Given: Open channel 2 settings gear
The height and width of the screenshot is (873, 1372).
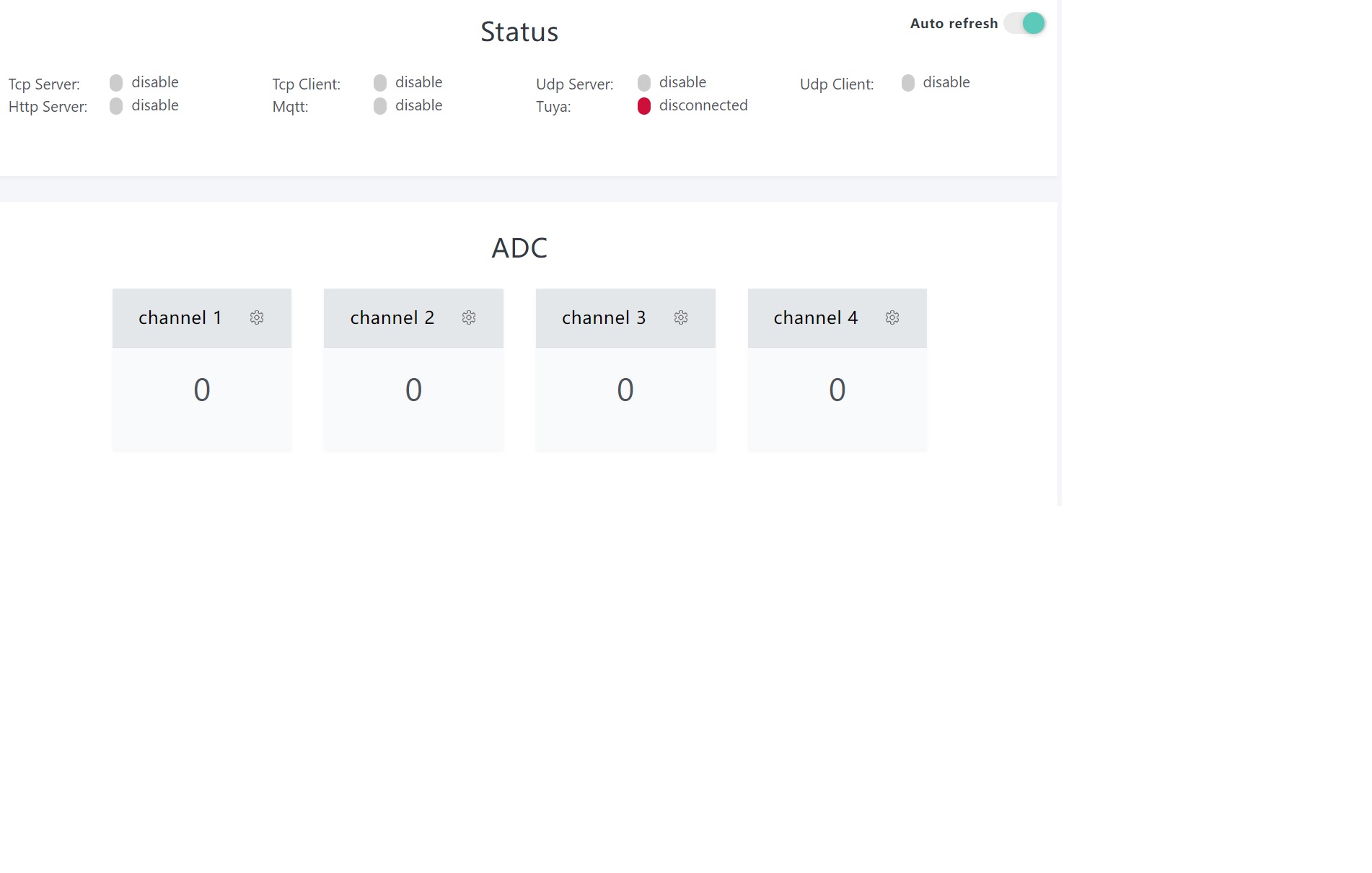Looking at the screenshot, I should point(469,317).
